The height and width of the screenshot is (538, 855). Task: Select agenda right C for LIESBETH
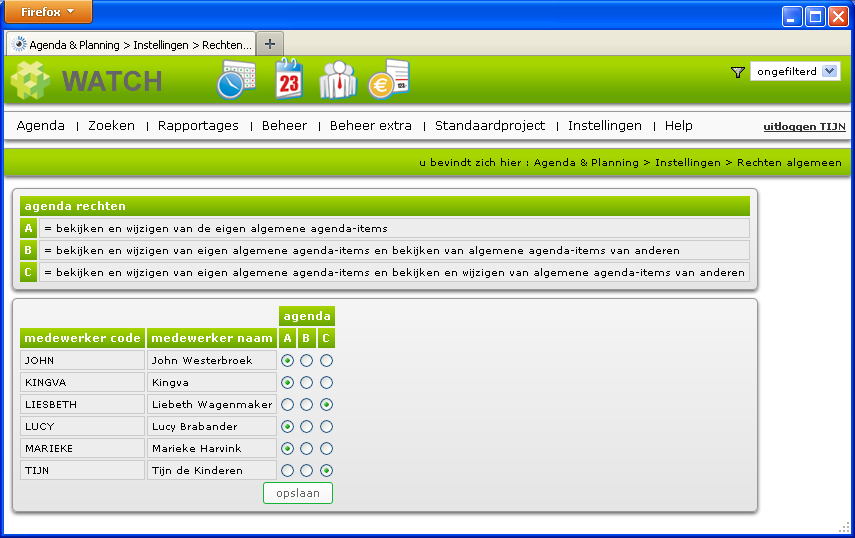pyautogui.click(x=326, y=404)
